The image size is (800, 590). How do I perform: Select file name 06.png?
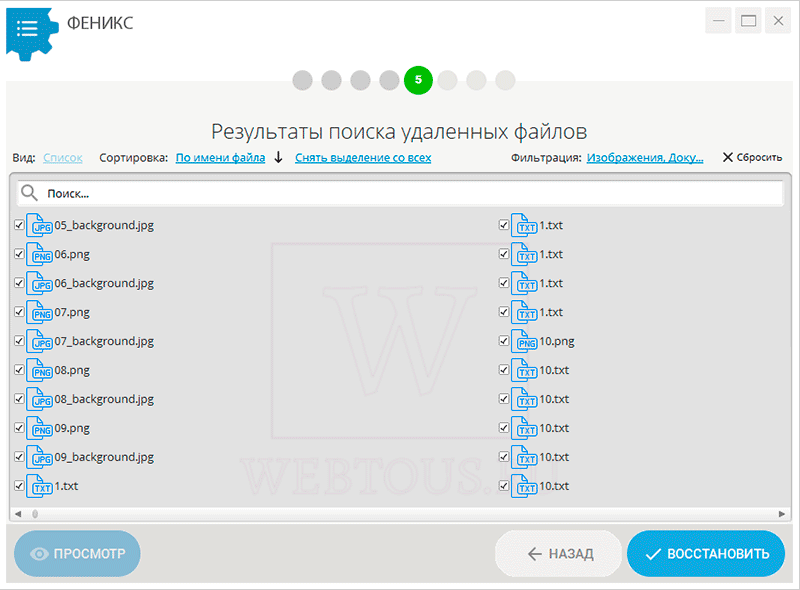72,254
